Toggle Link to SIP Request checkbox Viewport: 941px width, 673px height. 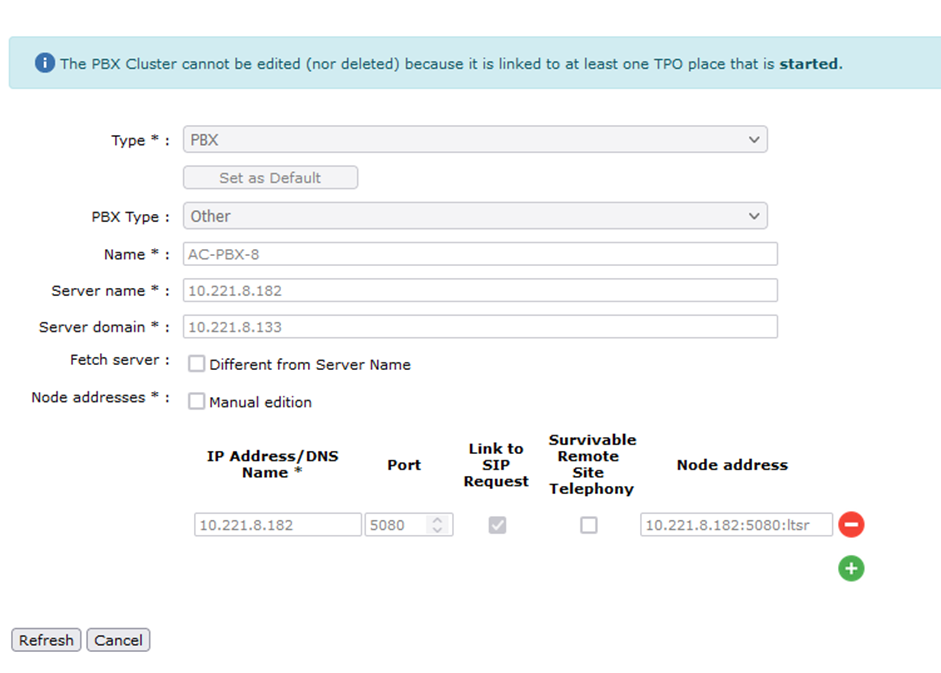pyautogui.click(x=497, y=525)
